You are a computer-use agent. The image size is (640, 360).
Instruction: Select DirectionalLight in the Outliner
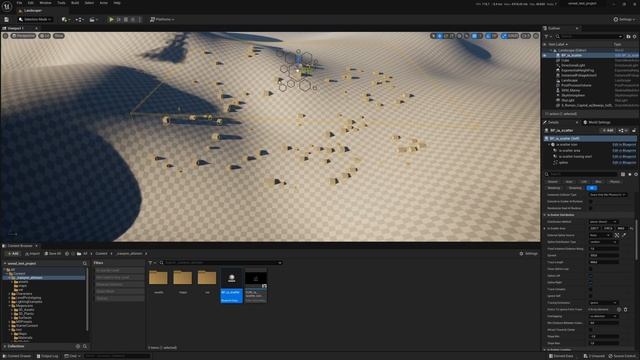[573, 65]
